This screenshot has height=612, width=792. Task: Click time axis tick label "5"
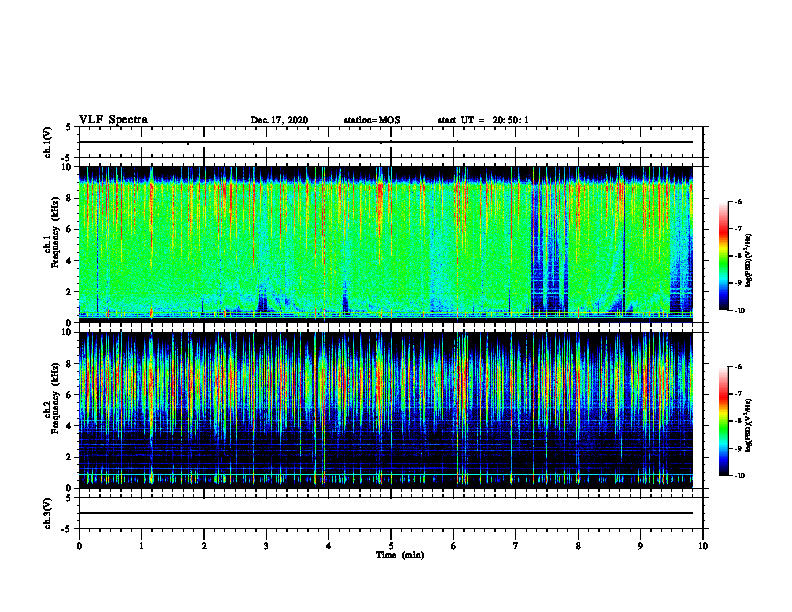(391, 546)
